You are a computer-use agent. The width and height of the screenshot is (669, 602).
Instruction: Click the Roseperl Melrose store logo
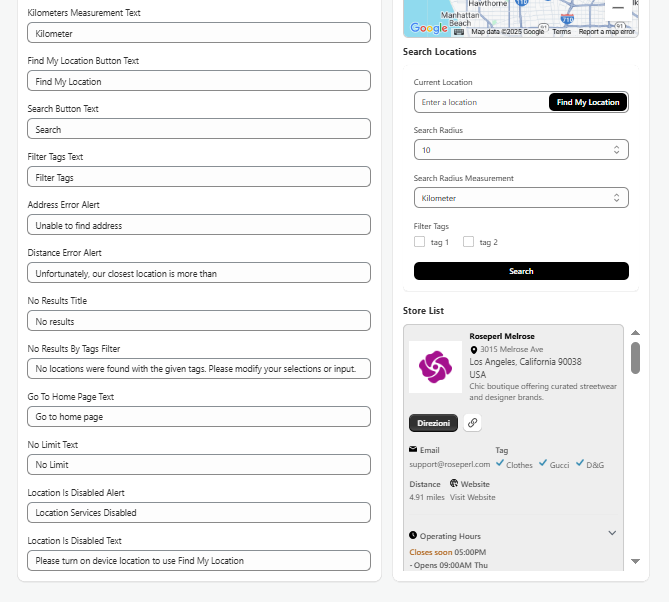click(x=435, y=366)
